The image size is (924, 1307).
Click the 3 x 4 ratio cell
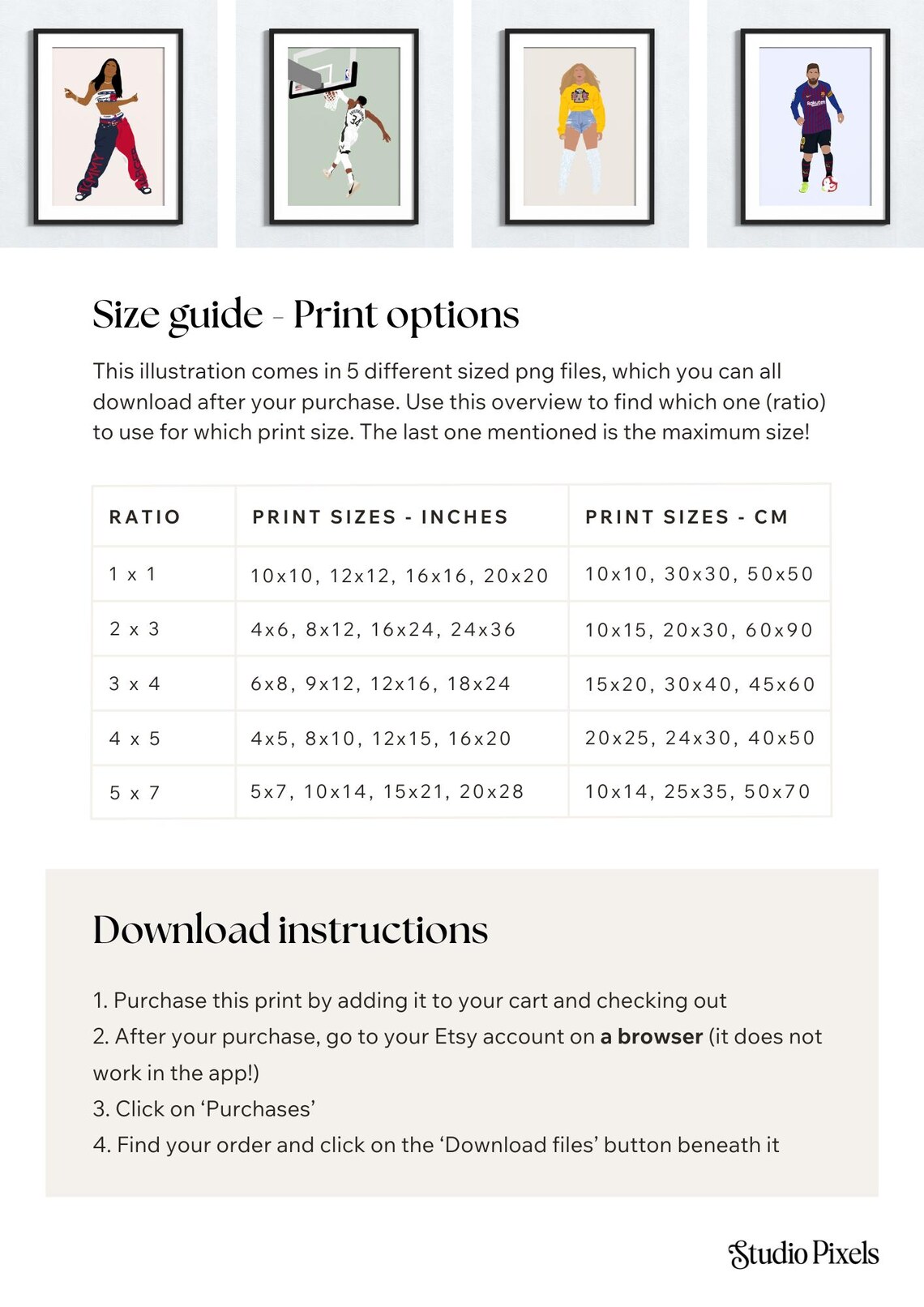164,683
